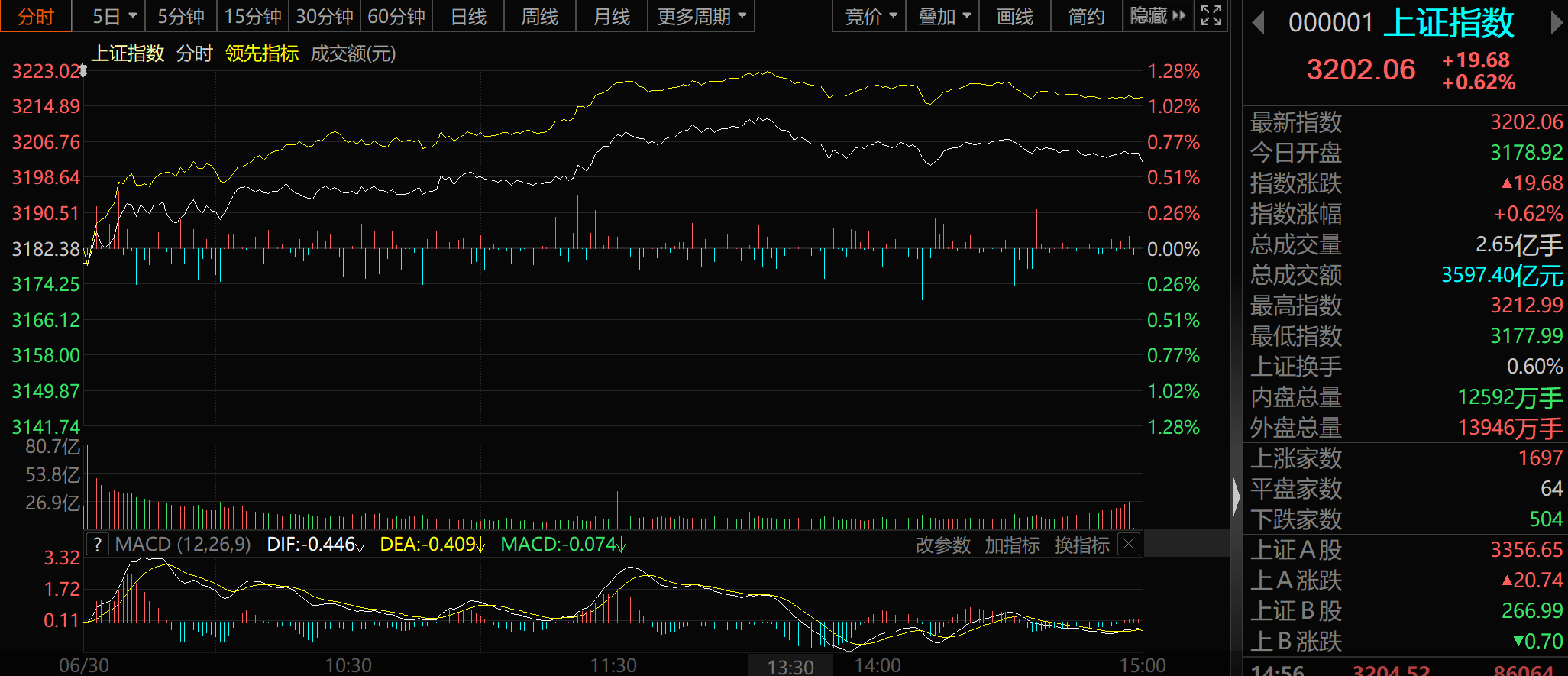This screenshot has width=1568, height=676.
Task: Click the fullscreen expand icon
Action: (x=1211, y=15)
